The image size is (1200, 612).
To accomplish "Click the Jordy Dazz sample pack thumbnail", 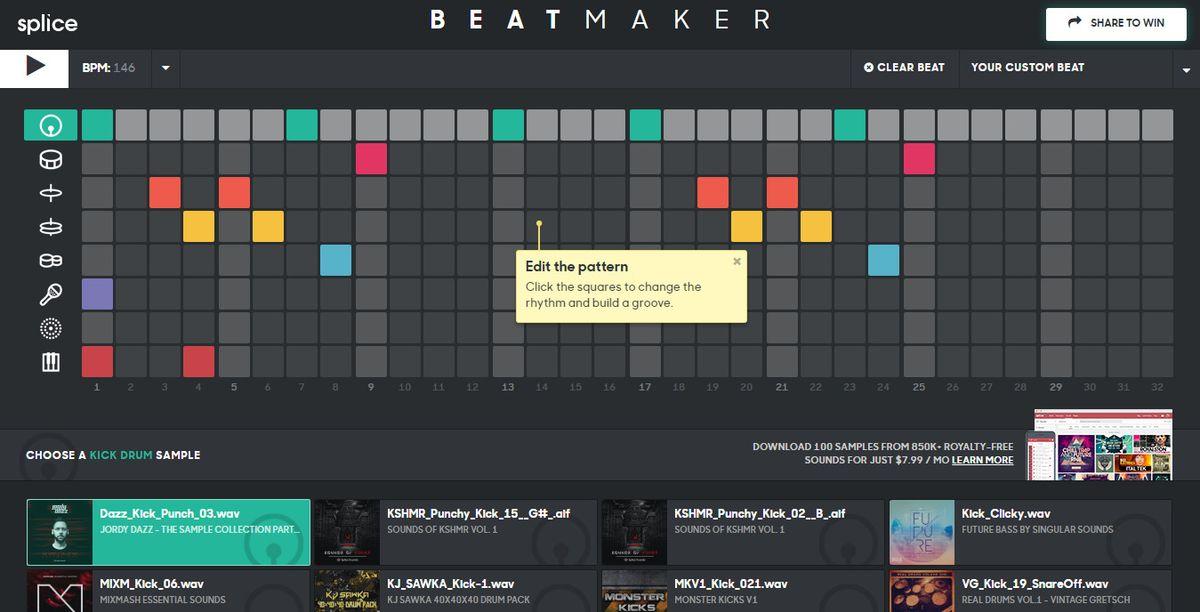I will [x=60, y=533].
